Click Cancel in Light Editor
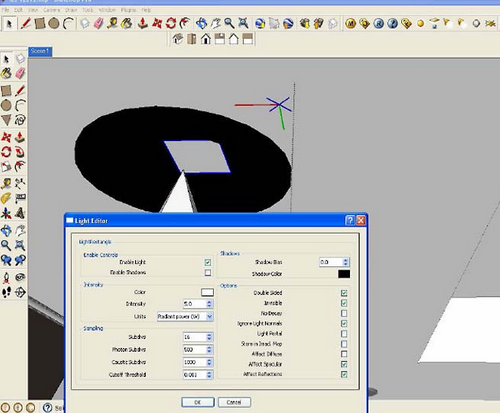 click(x=234, y=402)
